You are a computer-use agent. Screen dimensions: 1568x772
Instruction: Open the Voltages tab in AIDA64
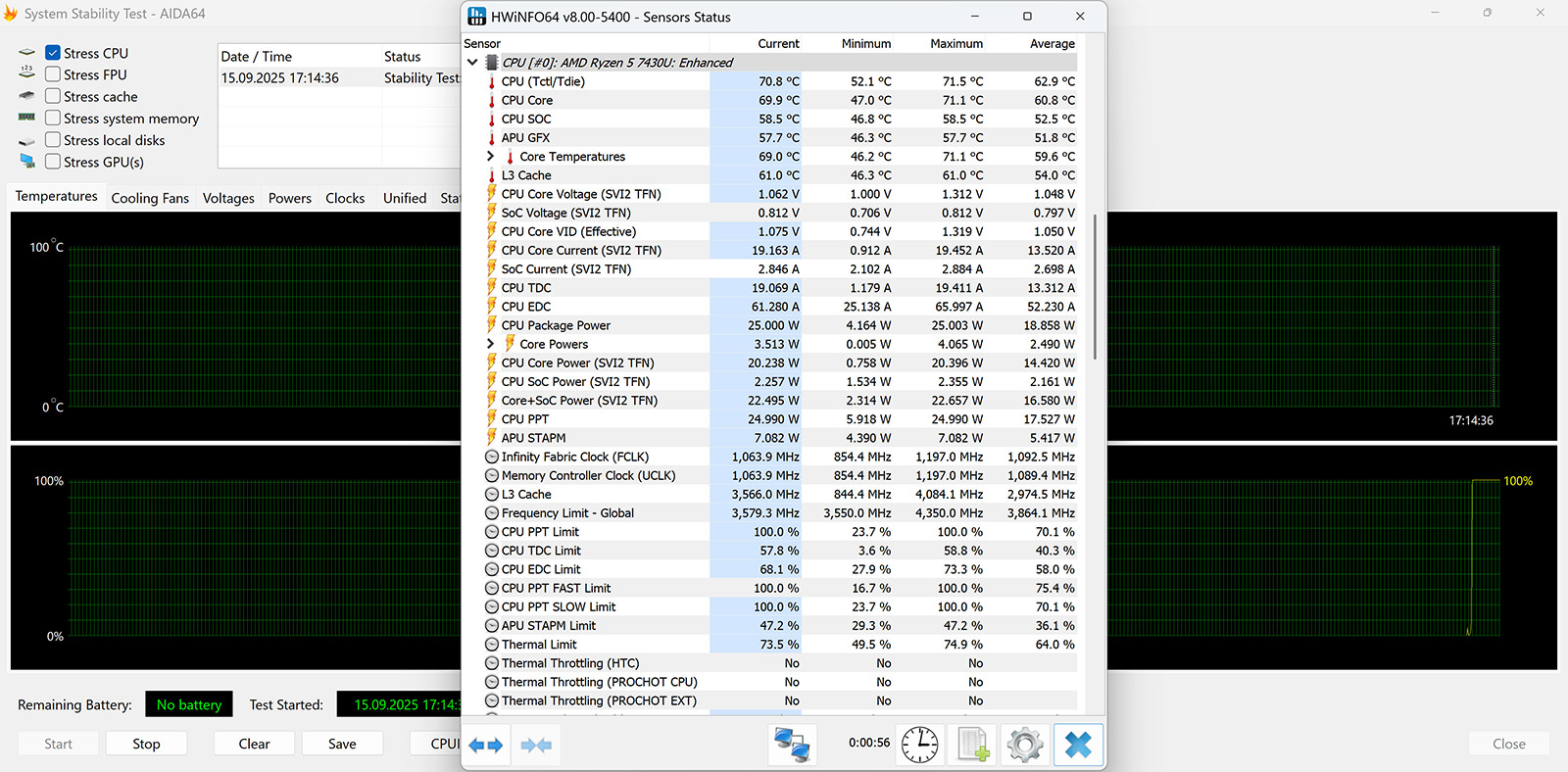pos(228,198)
